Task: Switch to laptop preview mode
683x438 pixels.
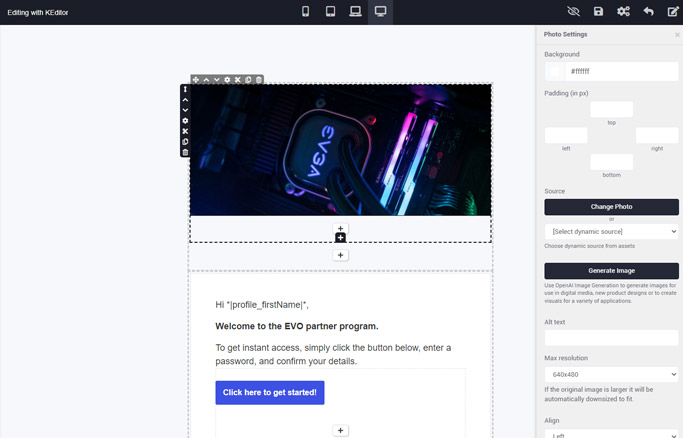Action: tap(355, 12)
